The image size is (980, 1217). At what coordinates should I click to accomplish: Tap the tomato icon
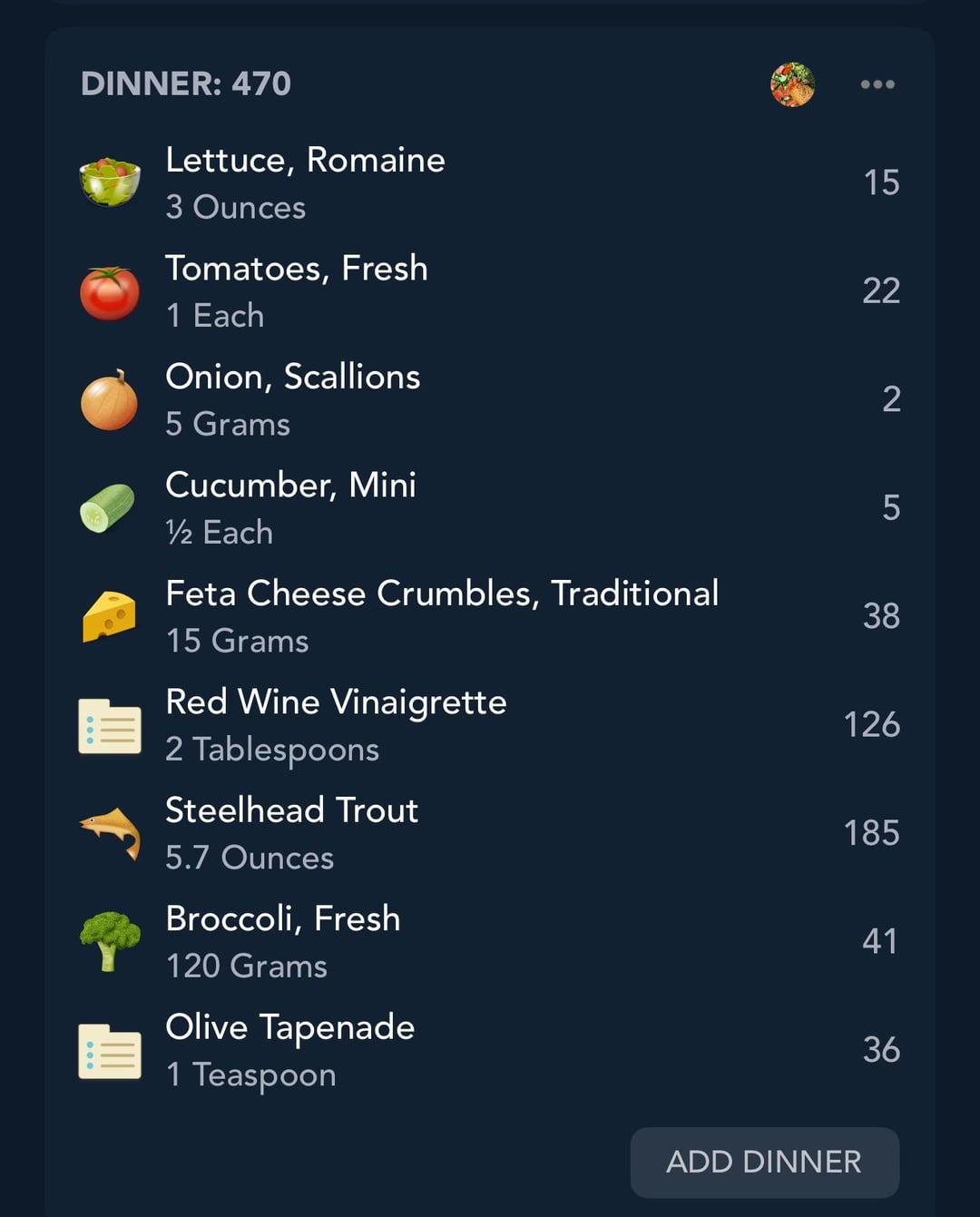(110, 291)
